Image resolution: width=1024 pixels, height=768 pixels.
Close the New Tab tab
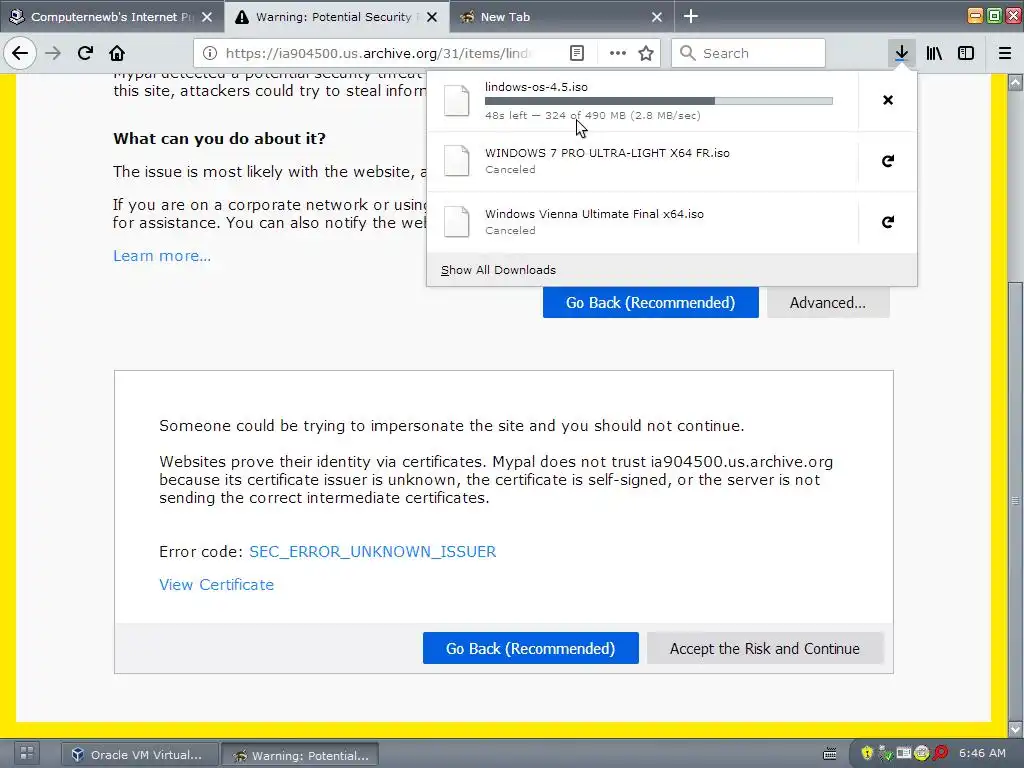pyautogui.click(x=657, y=17)
